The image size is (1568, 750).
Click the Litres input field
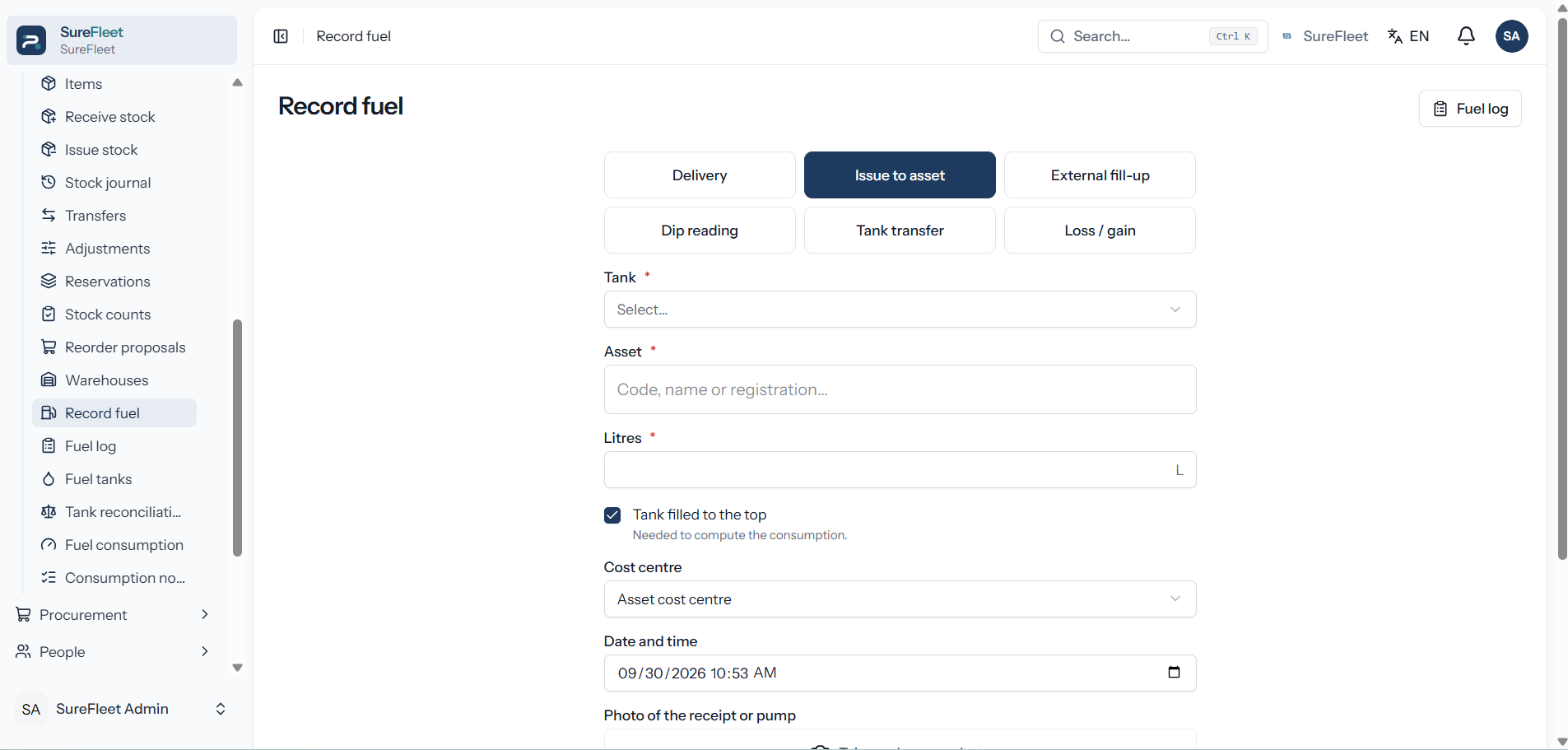click(x=900, y=470)
